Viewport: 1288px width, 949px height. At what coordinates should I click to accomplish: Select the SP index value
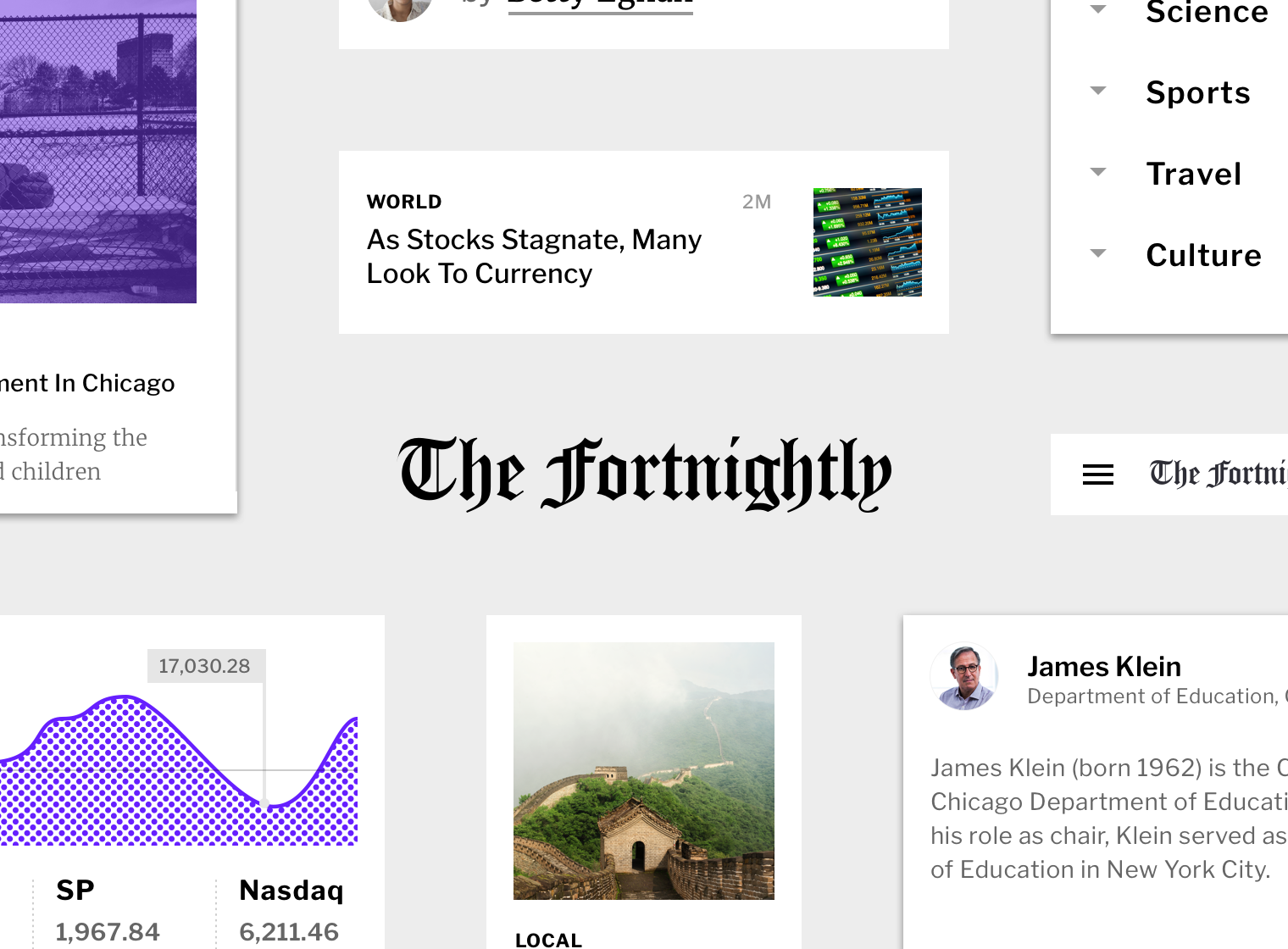pos(108,932)
